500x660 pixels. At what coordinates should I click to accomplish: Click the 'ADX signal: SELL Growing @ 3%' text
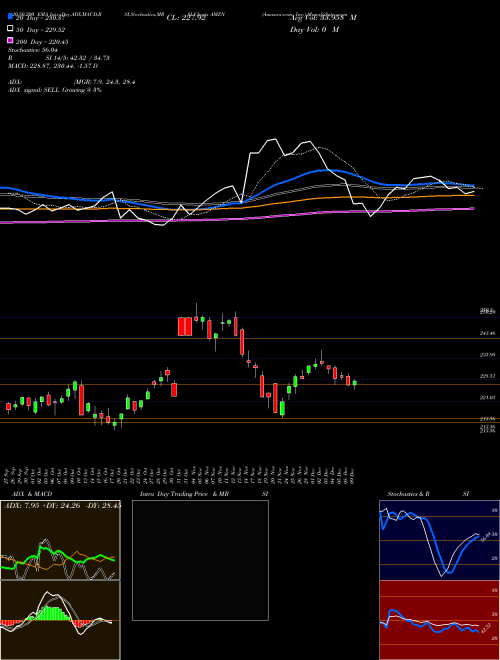[x=55, y=90]
